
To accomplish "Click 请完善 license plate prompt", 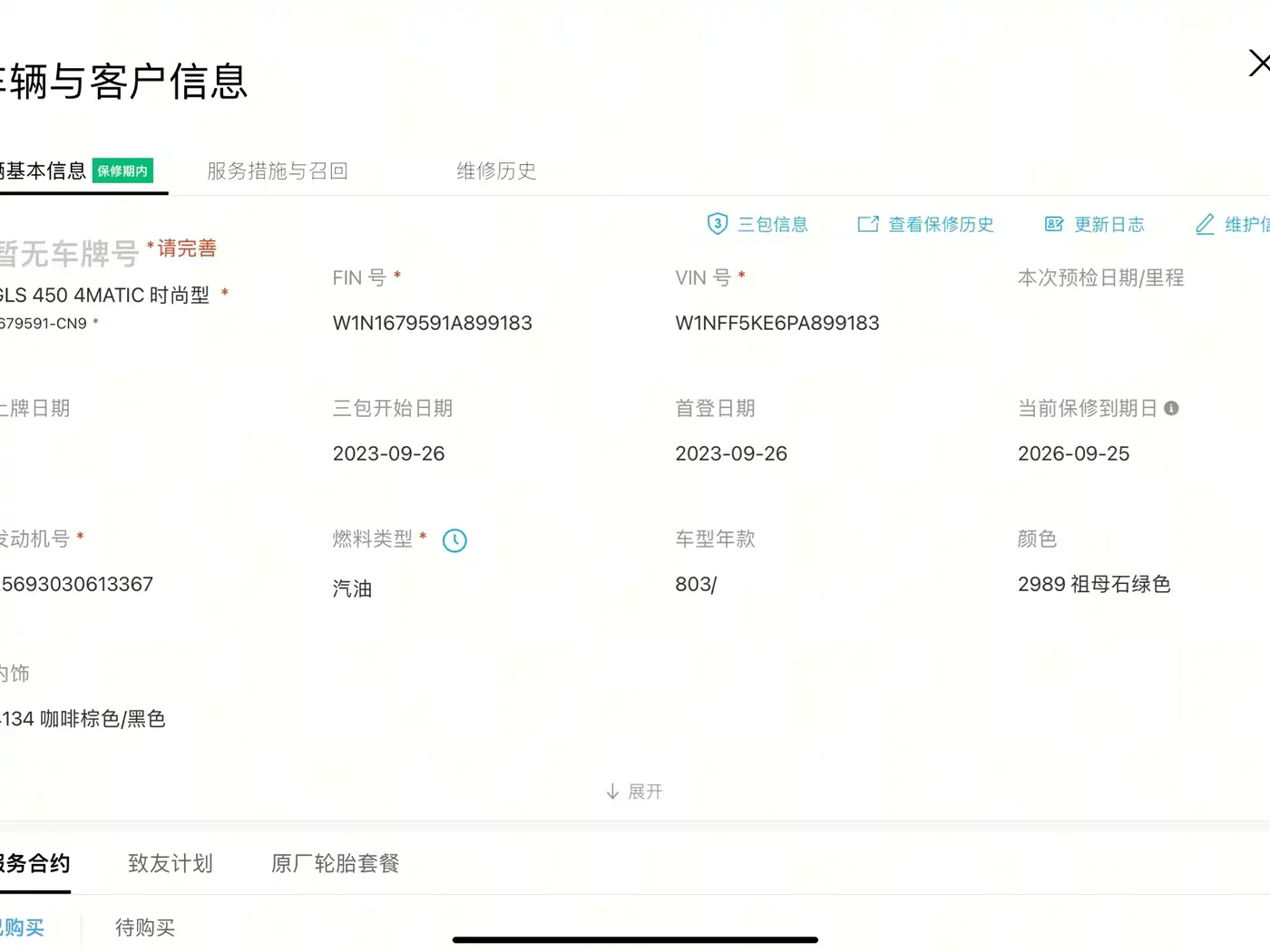I will click(187, 248).
